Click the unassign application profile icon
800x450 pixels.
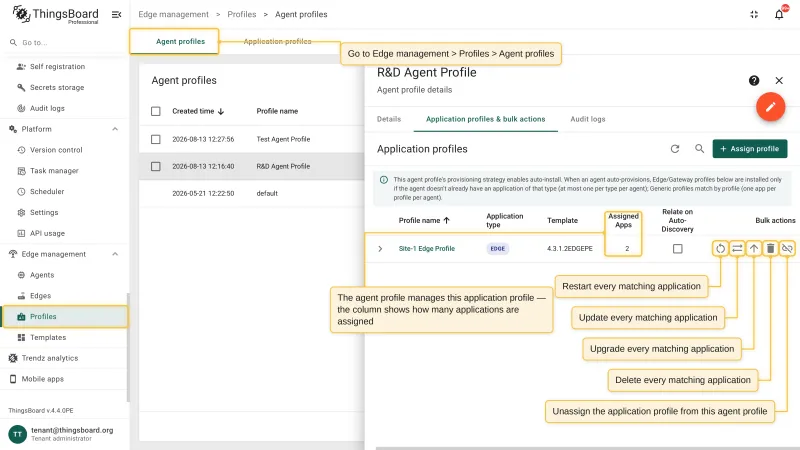[x=787, y=248]
